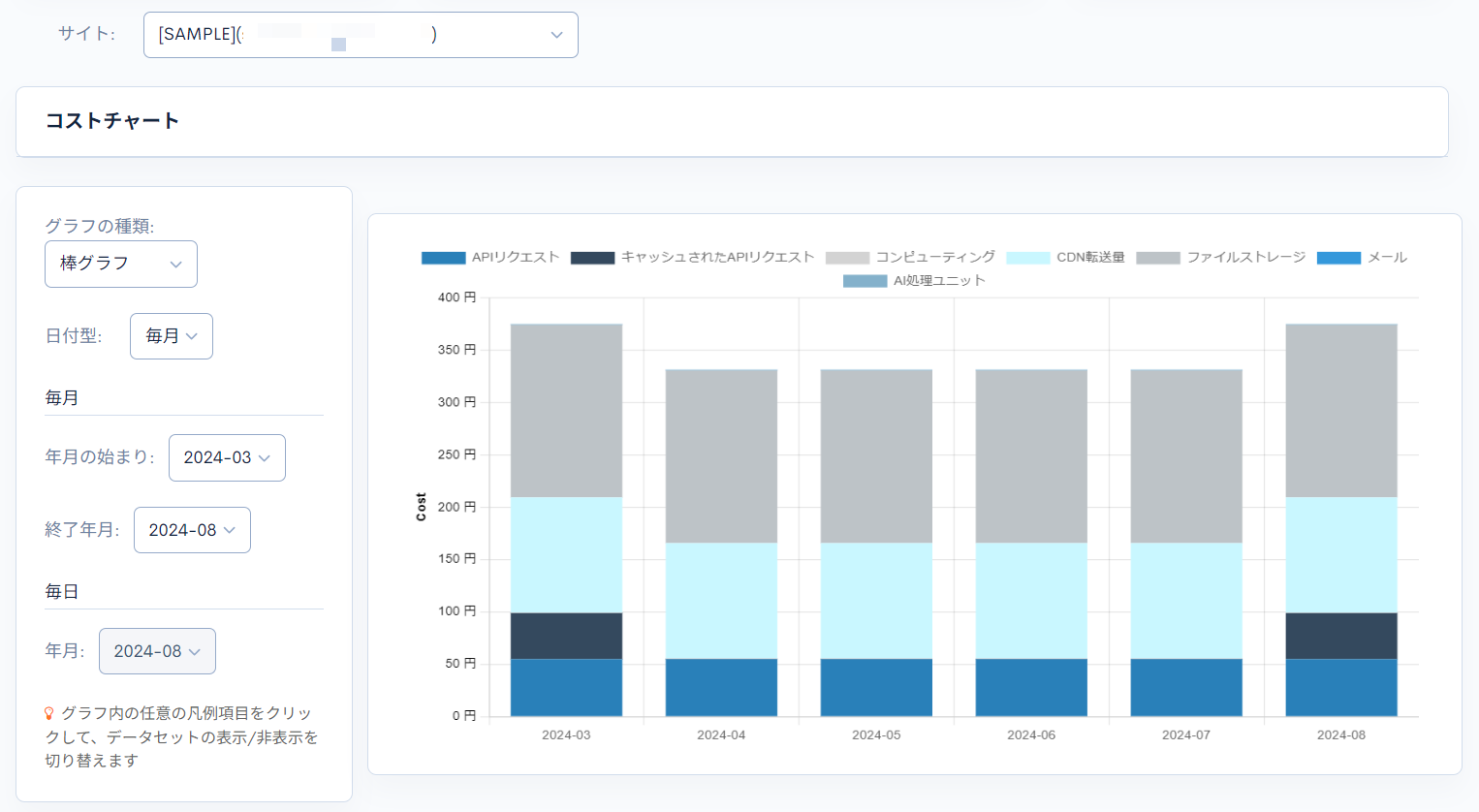
Task: Click the APIリクエスト legend color box
Action: tap(444, 258)
